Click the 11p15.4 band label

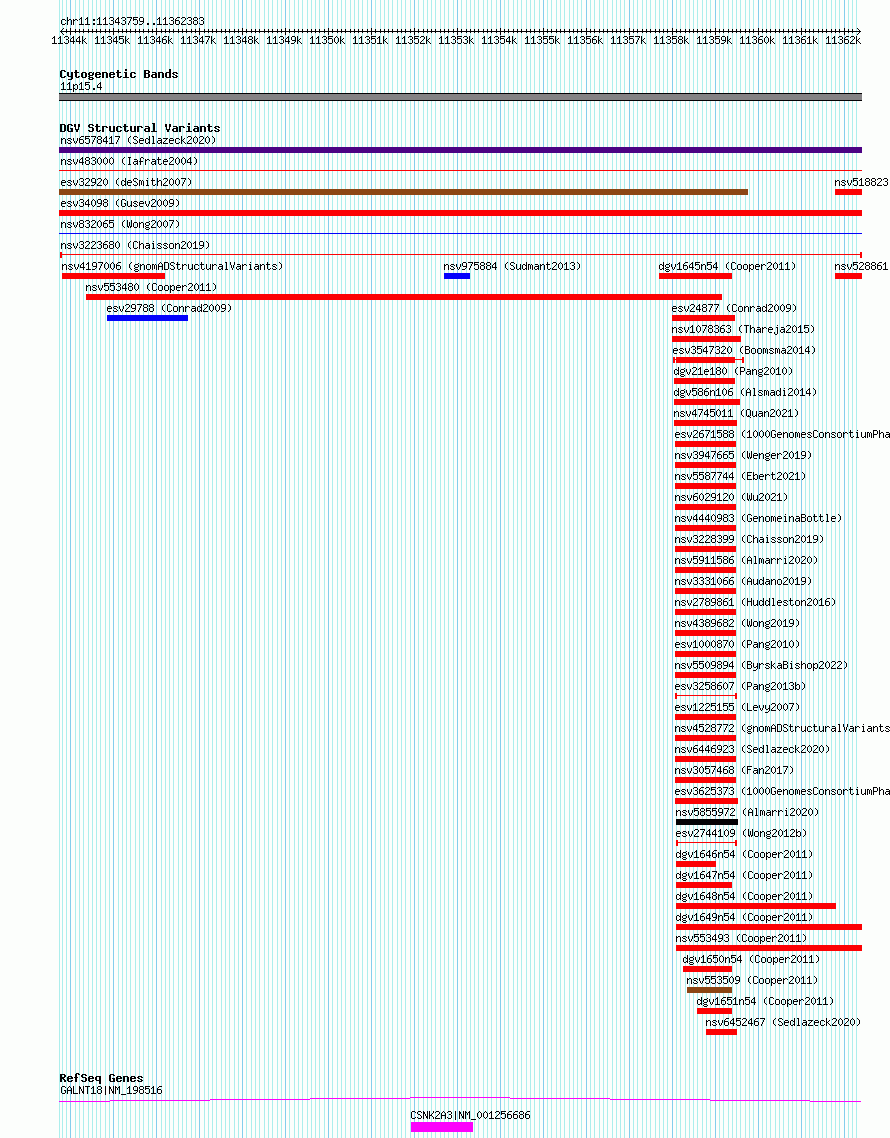(x=81, y=87)
